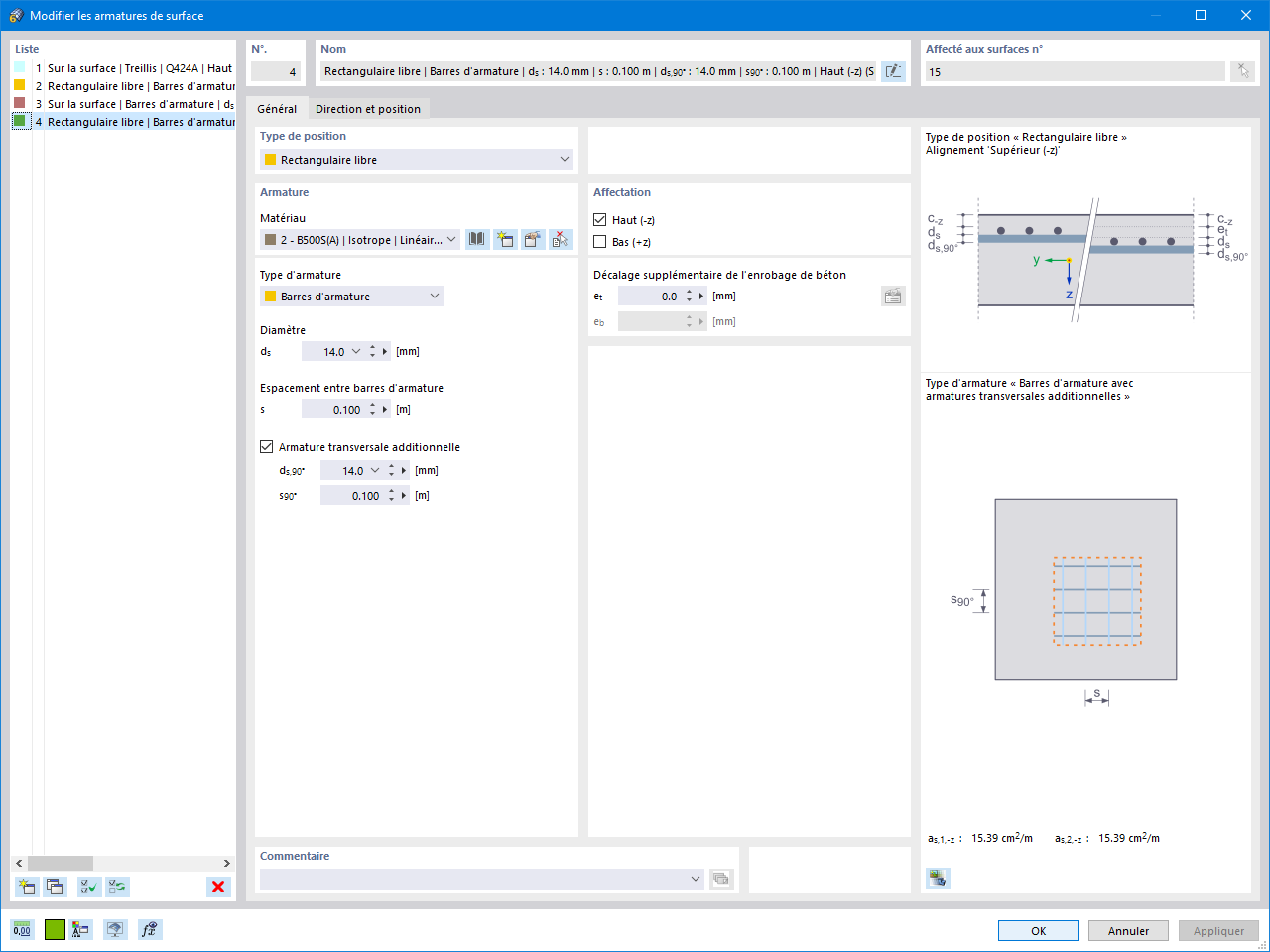1270x952 pixels.
Task: Click the green colour swatch in the bottom toolbar
Action: click(55, 929)
